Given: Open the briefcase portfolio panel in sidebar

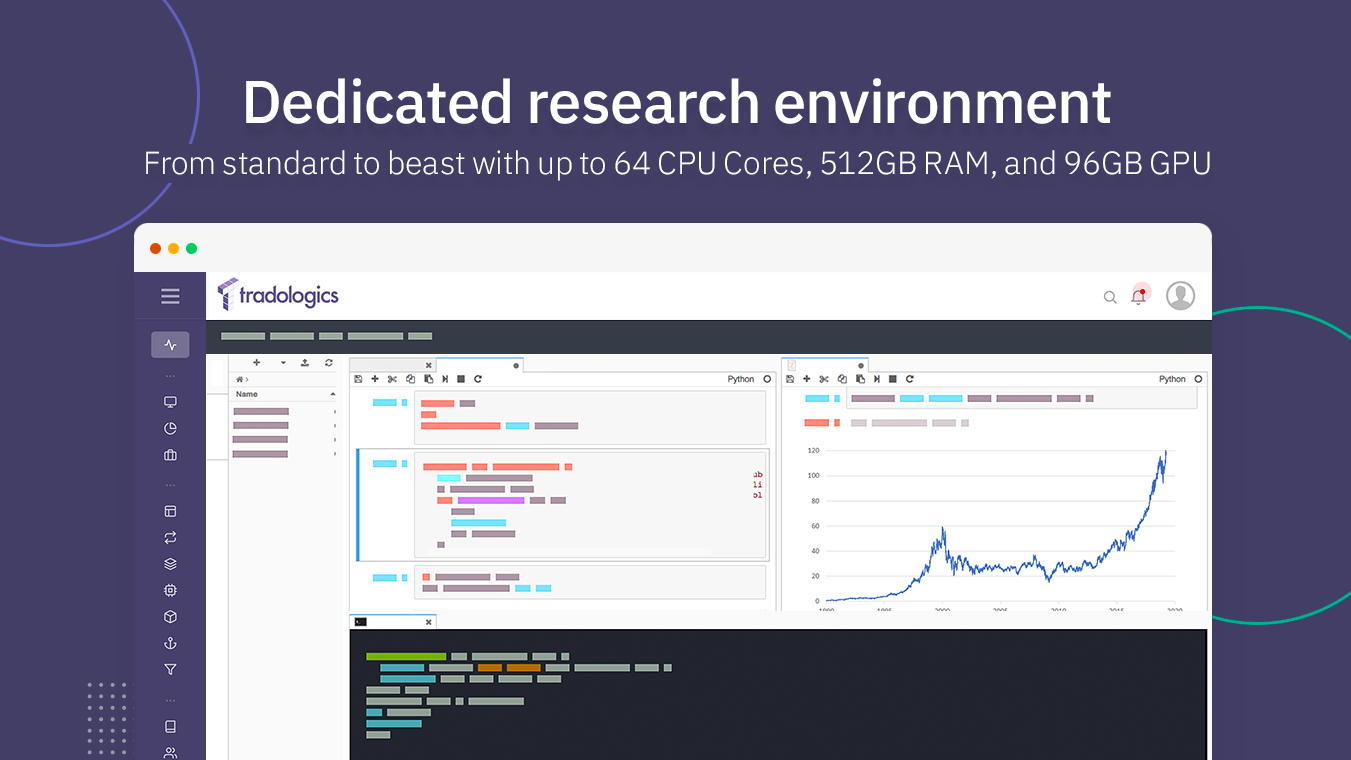Looking at the screenshot, I should coord(170,455).
